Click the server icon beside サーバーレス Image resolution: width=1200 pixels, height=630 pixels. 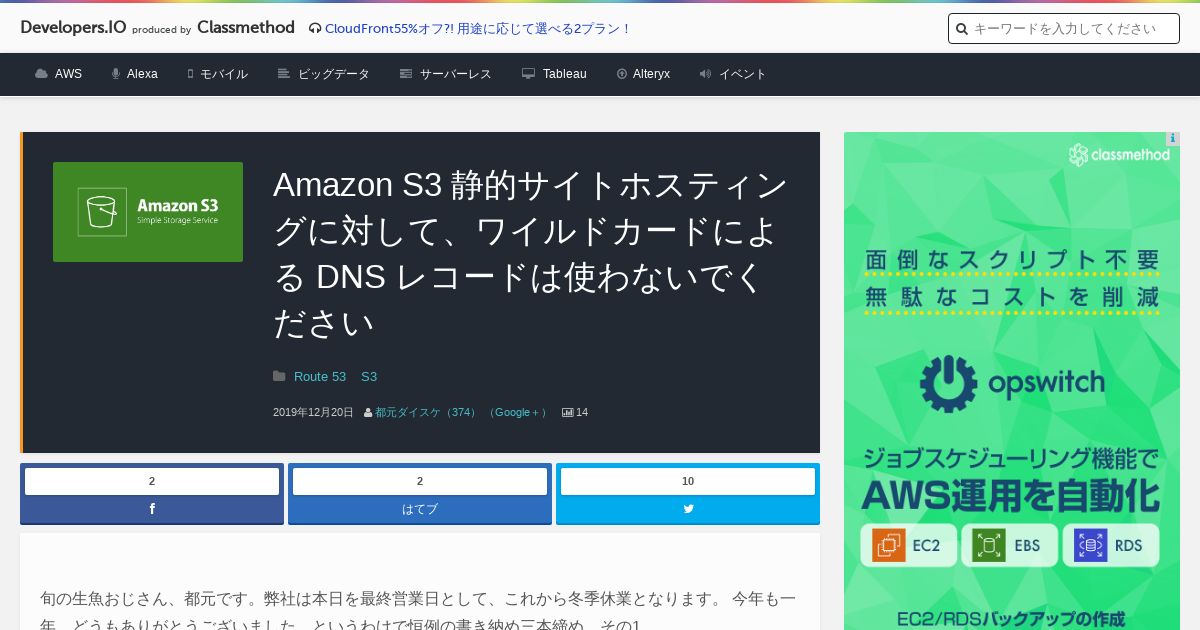(406, 74)
